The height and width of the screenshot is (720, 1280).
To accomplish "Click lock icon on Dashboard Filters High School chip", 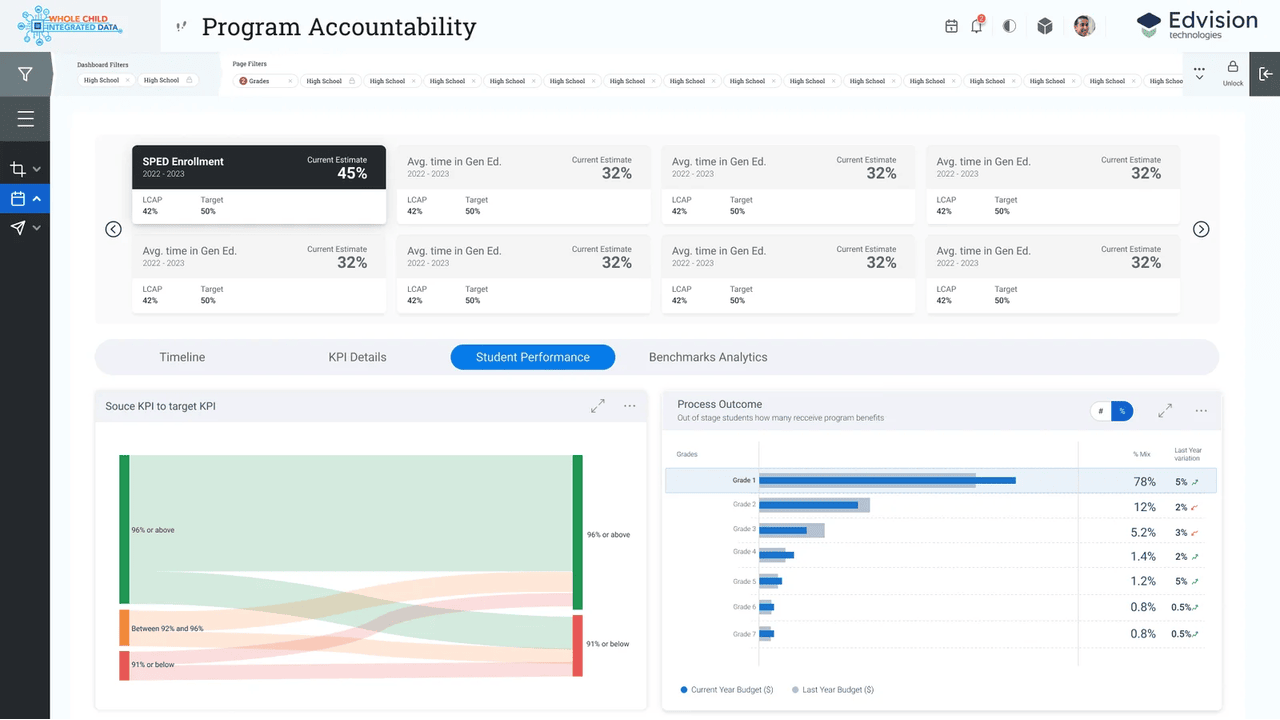I will (x=189, y=80).
